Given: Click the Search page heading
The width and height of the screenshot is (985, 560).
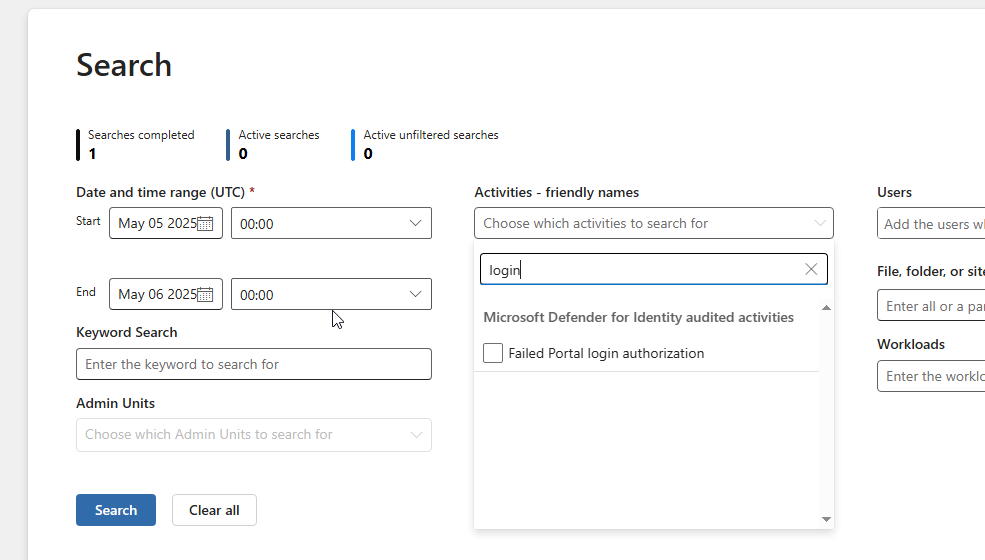Looking at the screenshot, I should coord(124,65).
